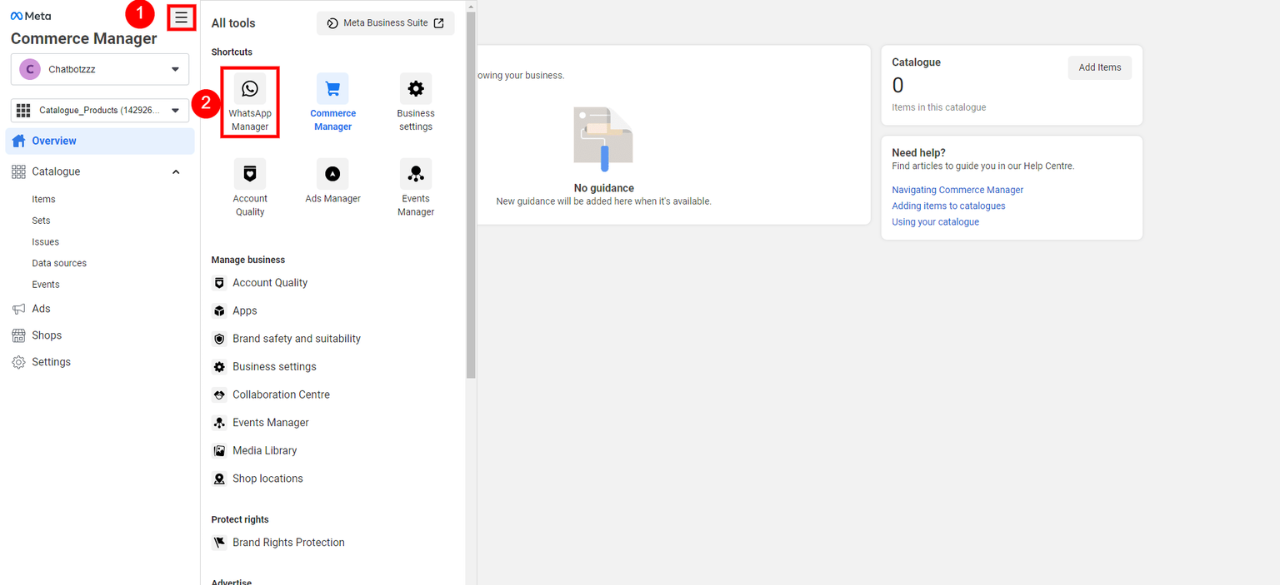Click the Overview home icon

[19, 141]
